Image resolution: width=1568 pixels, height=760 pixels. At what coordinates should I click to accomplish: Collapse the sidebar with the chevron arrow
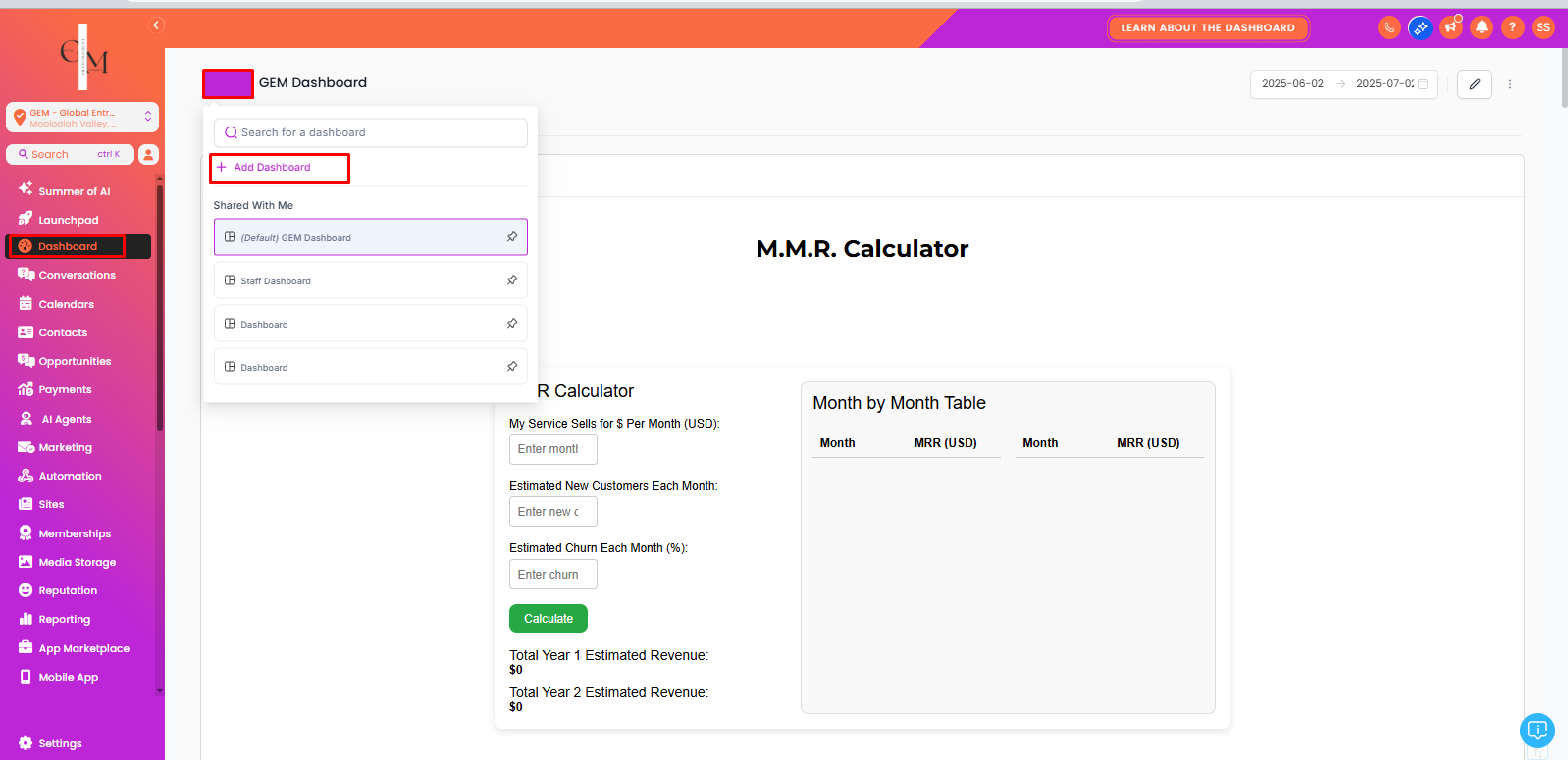[156, 25]
